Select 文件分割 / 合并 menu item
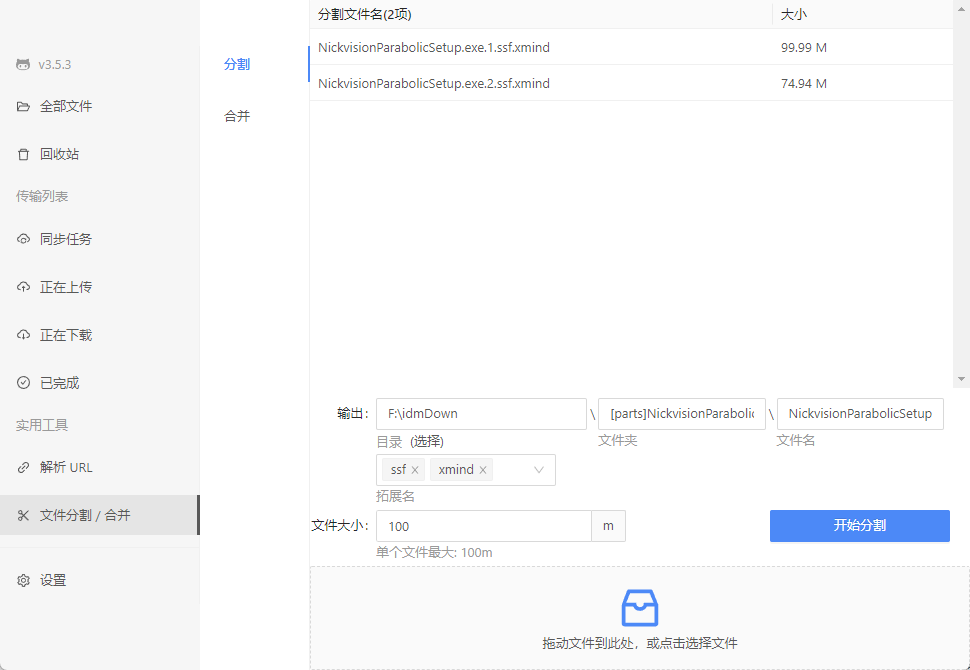Screen dimensions: 970x670 100,515
